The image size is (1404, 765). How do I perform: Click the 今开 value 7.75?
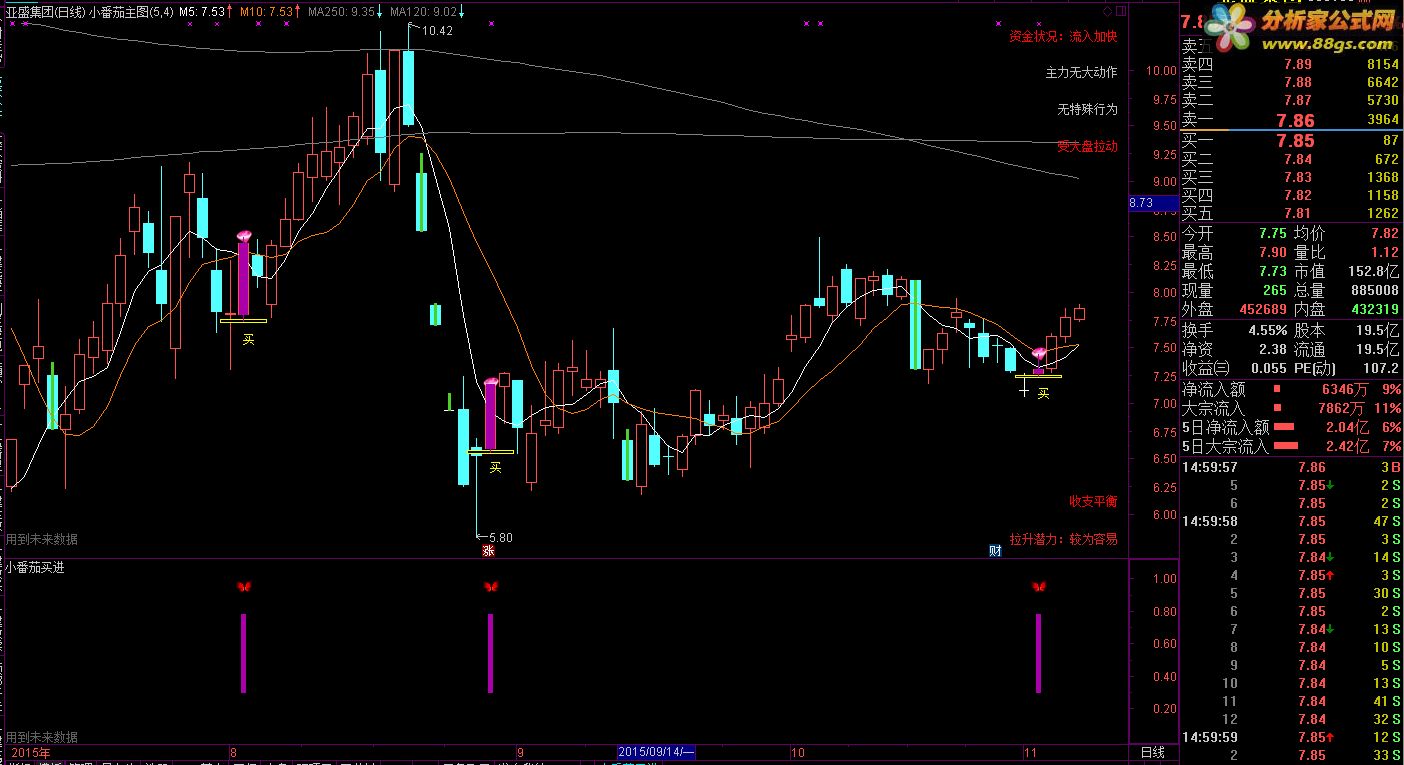click(x=1271, y=233)
